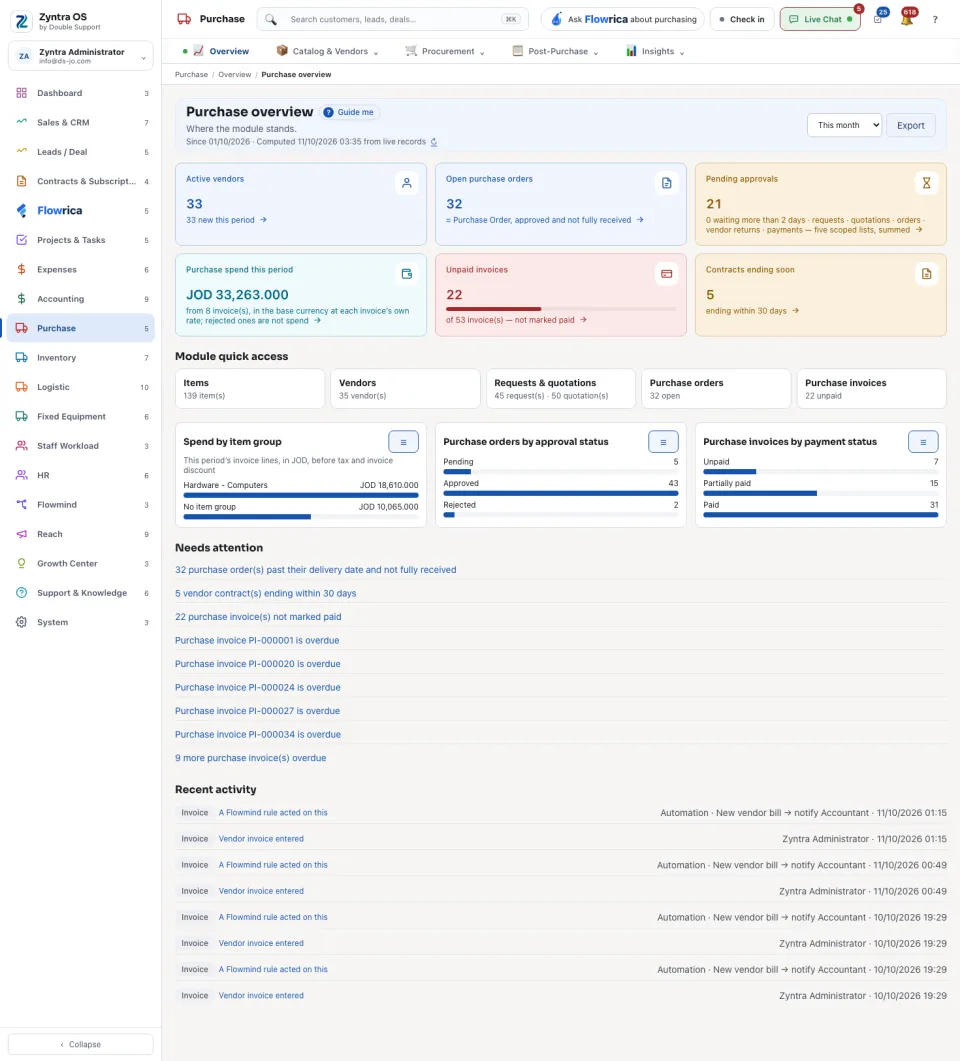Click the Inventory truck icon in the sidebar
Viewport: 960px width, 1061px height.
tap(22, 357)
